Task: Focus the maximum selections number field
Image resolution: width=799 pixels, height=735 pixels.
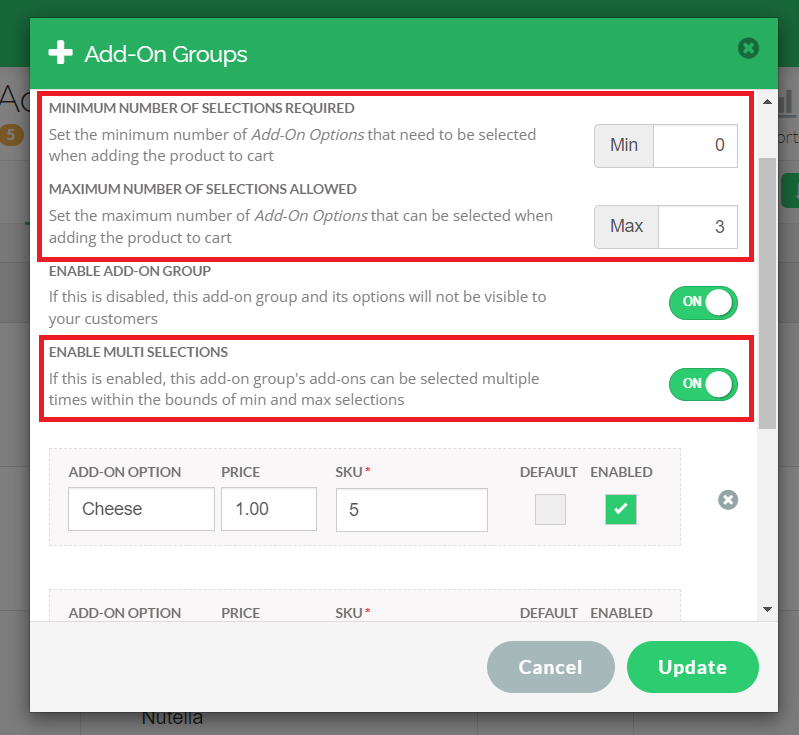Action: 695,226
